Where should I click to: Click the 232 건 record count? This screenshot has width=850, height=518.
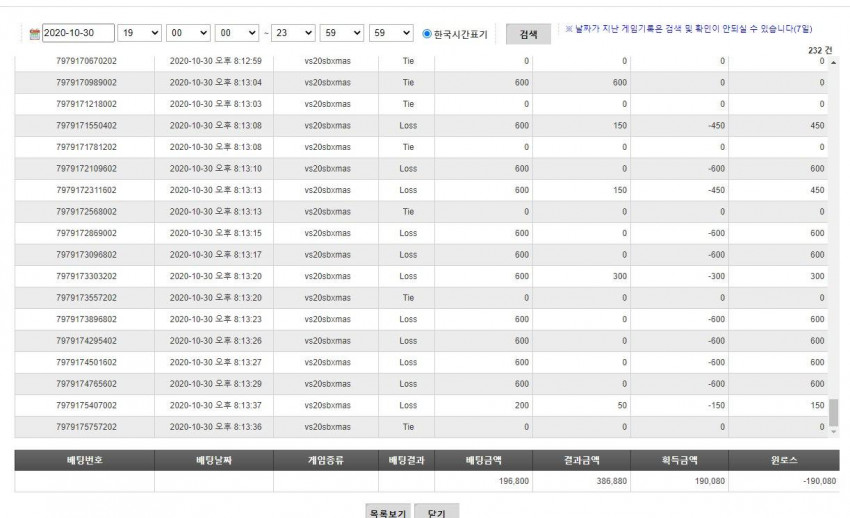pyautogui.click(x=820, y=50)
